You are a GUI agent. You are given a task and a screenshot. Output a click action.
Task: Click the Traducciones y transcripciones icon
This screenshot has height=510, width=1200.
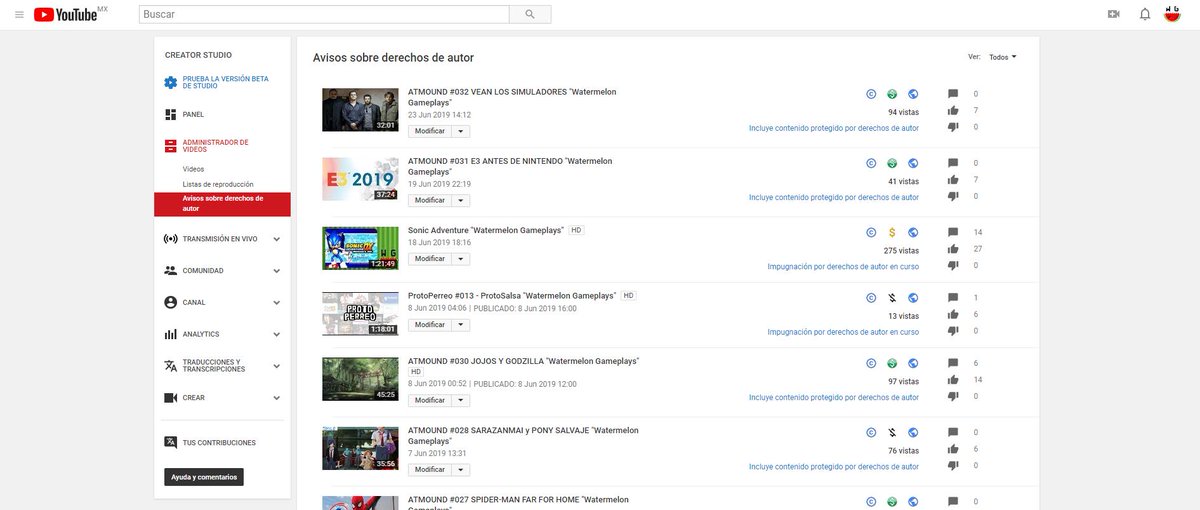pos(171,366)
